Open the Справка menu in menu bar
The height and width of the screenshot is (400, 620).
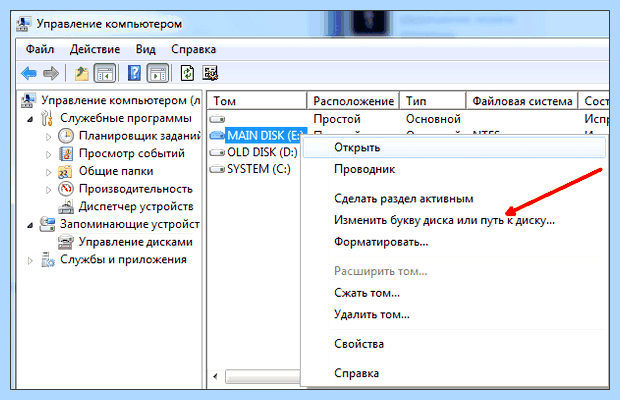click(193, 49)
